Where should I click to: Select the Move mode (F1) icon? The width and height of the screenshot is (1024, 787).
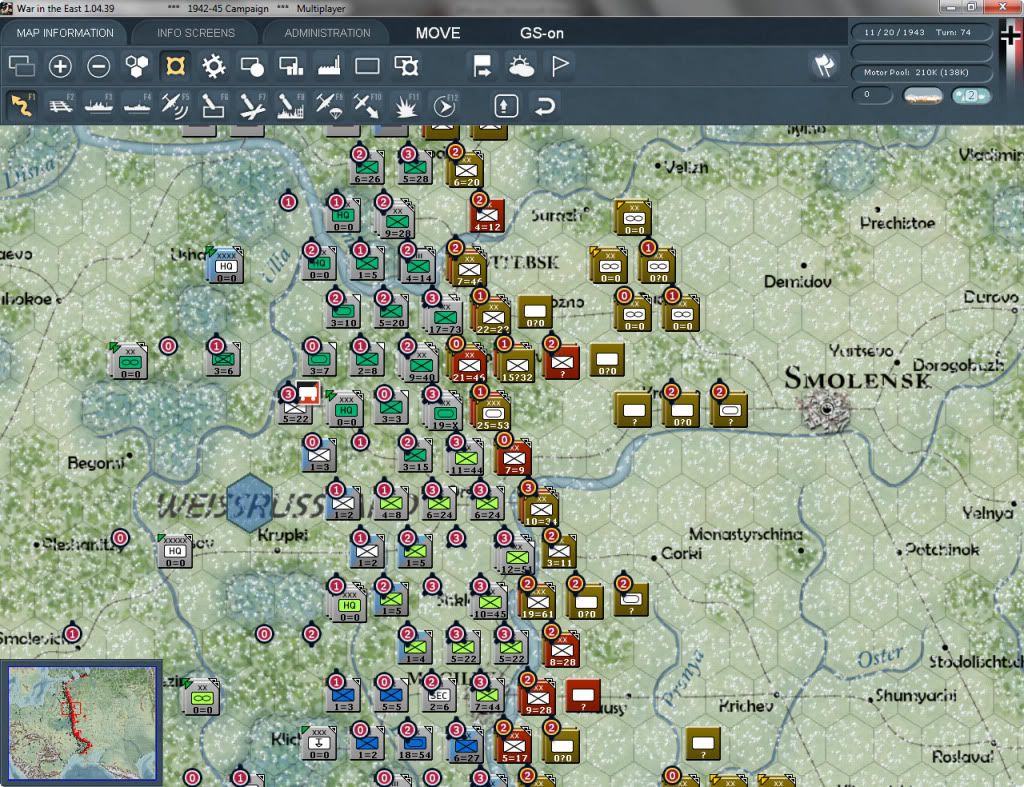(x=22, y=105)
